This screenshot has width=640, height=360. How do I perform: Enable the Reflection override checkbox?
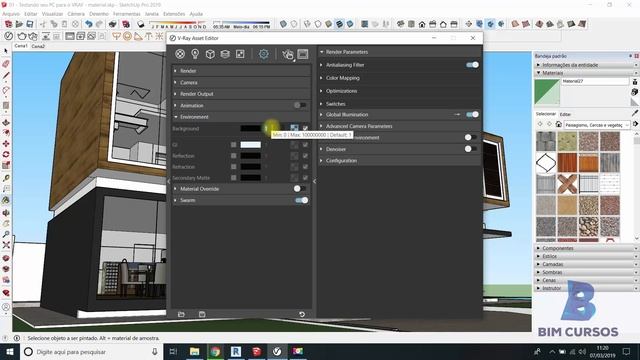[x=233, y=156]
